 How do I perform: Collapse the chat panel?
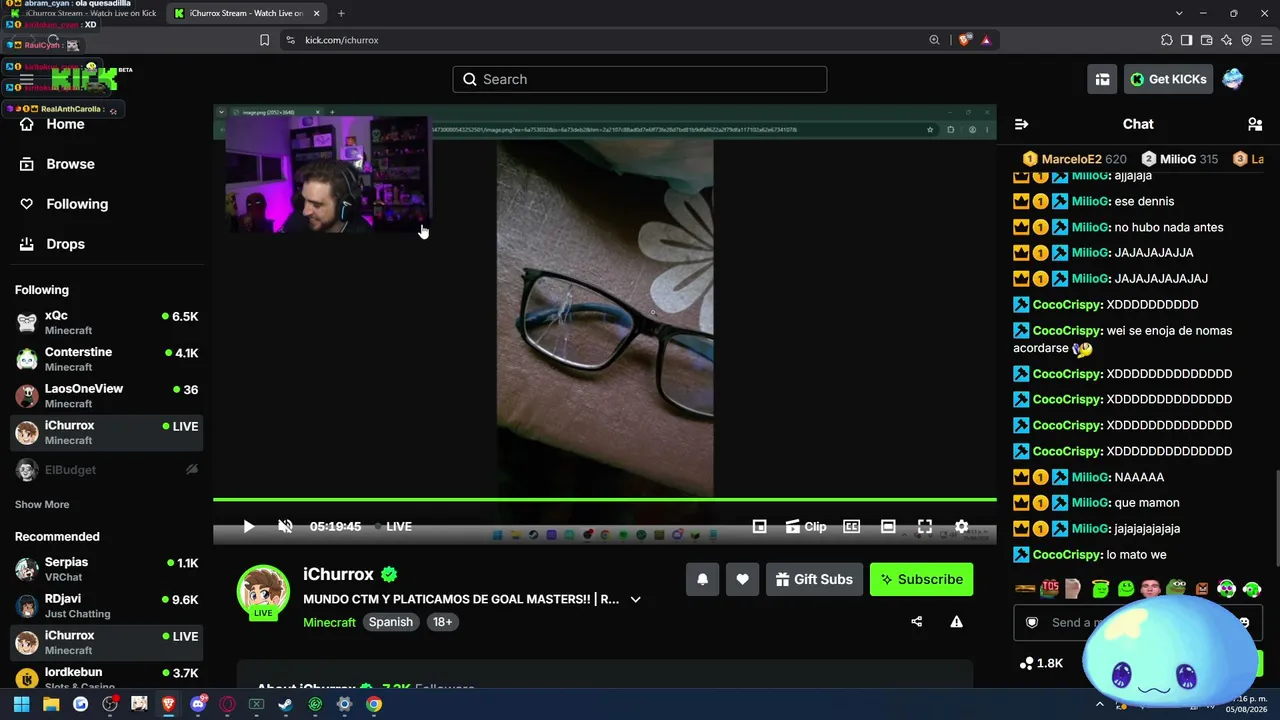(1021, 124)
